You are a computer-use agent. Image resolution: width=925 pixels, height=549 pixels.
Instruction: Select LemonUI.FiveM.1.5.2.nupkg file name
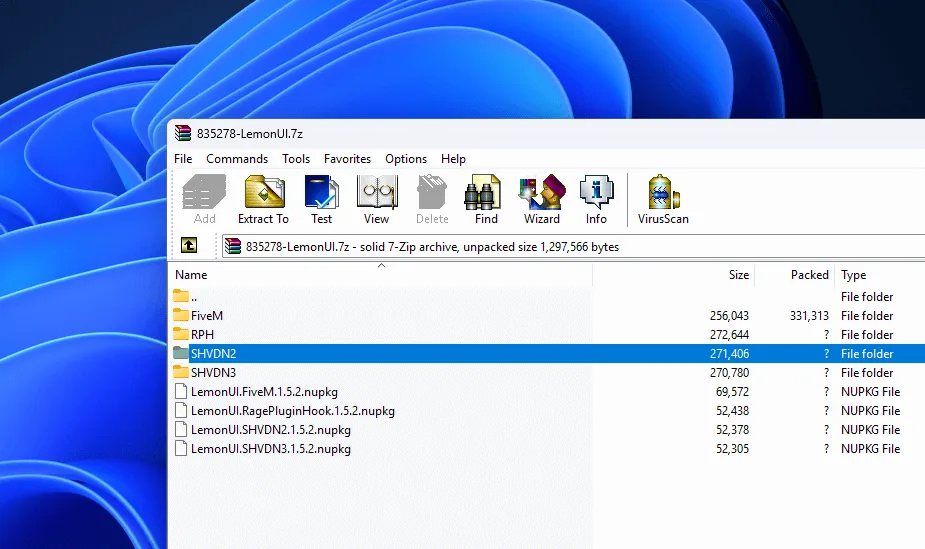(264, 392)
